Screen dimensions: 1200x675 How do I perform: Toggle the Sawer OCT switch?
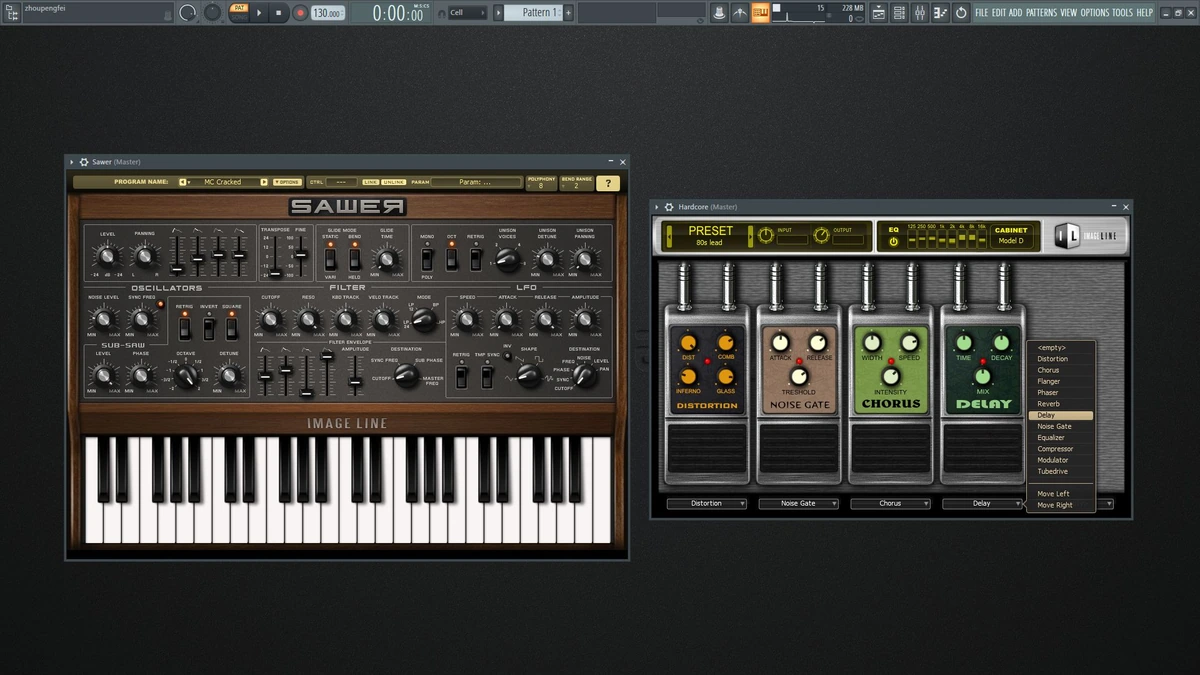(451, 258)
